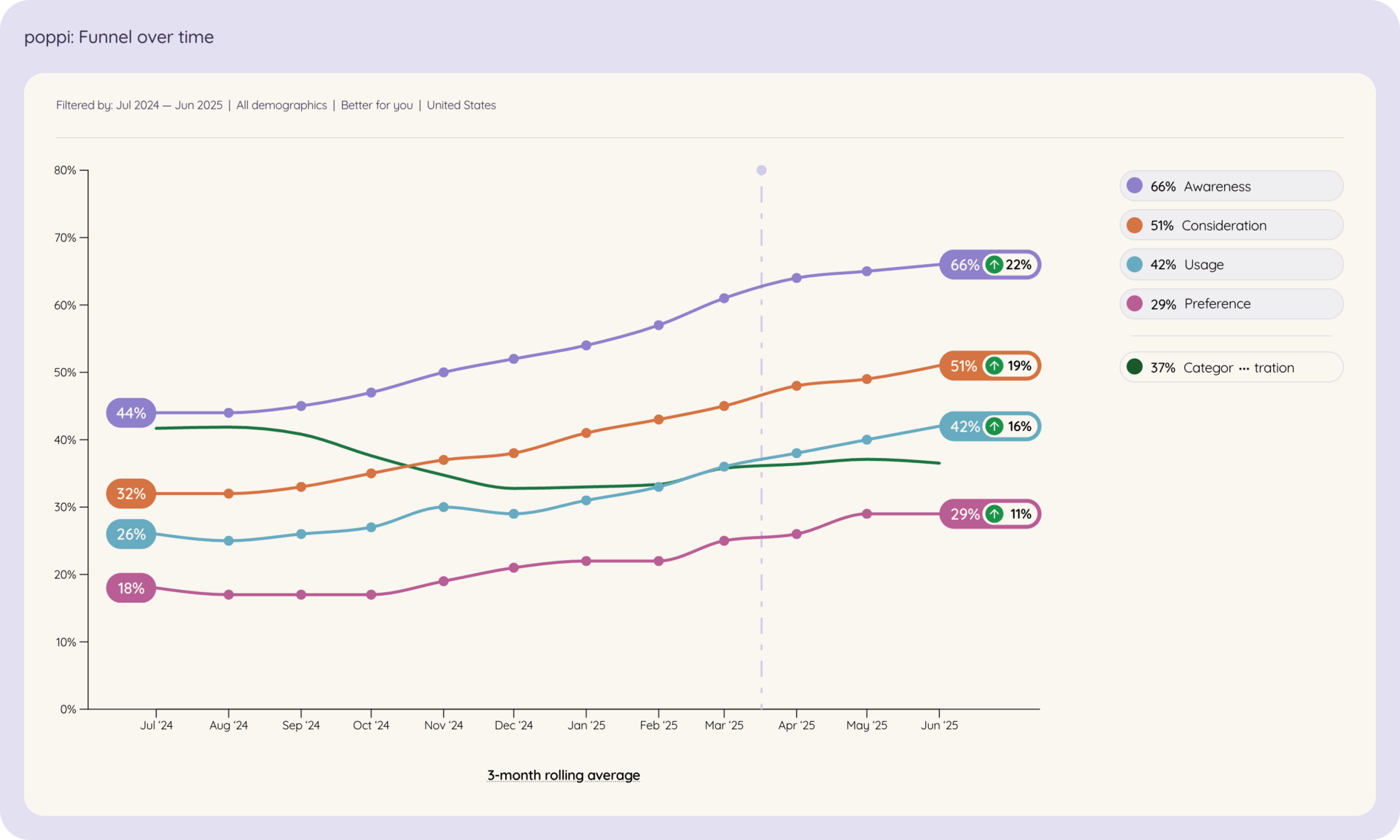Screen dimensions: 1400x840
Task: Click the 44% Awareness start label
Action: click(131, 413)
